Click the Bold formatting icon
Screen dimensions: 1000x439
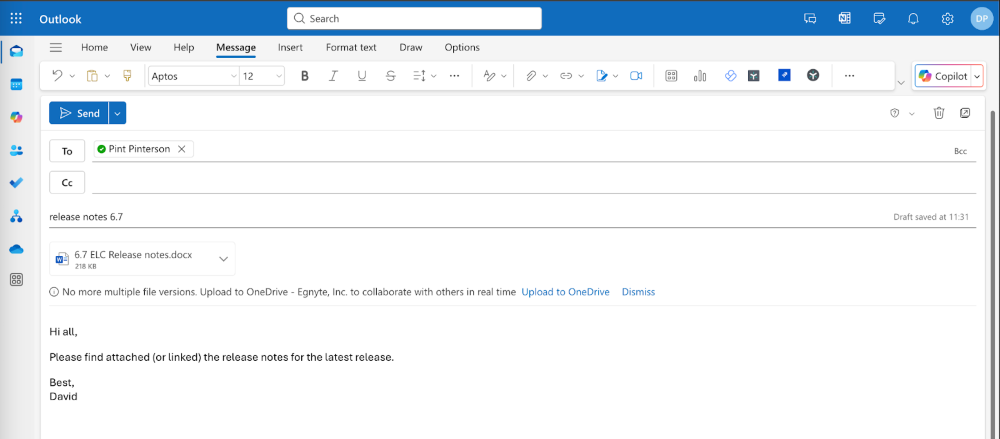pos(305,76)
